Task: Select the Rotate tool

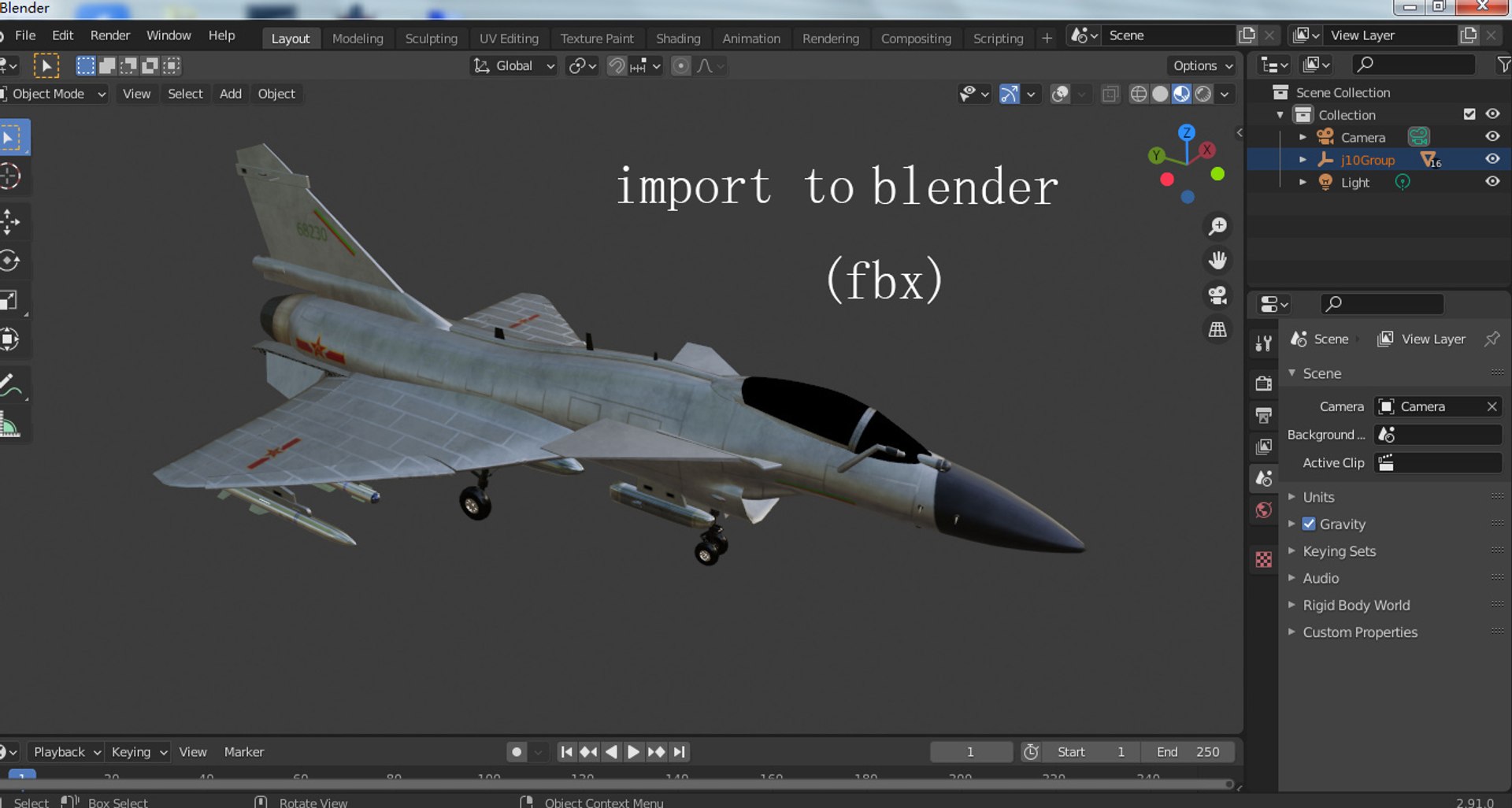Action: (x=10, y=261)
